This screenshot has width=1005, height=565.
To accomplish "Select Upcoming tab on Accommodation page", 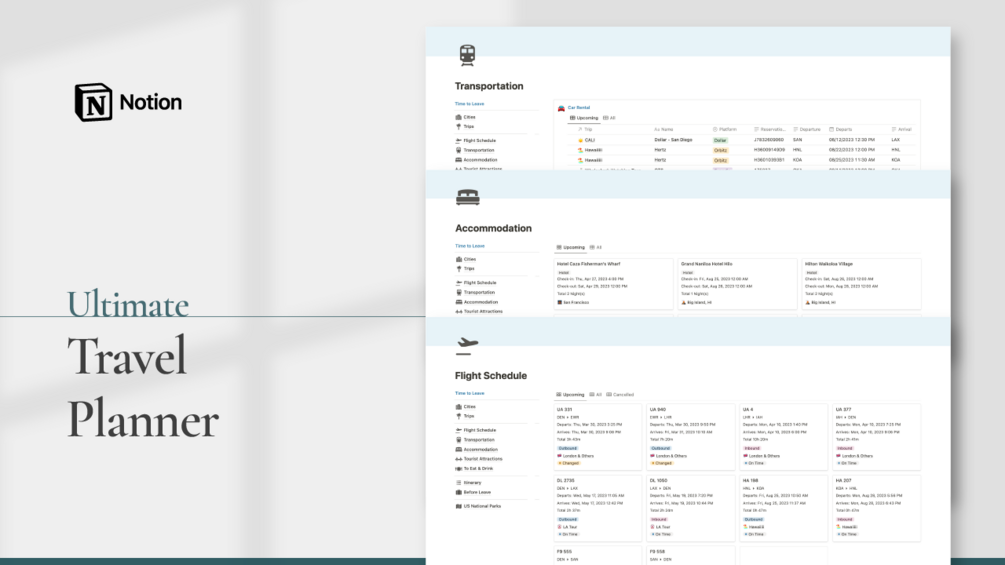I will pos(570,247).
